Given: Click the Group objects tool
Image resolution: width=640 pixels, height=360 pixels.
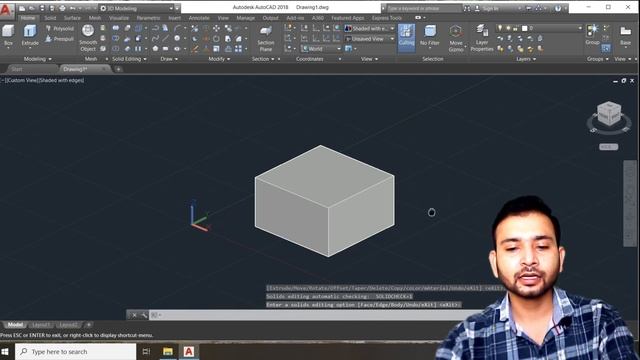Looking at the screenshot, I should point(592,35).
